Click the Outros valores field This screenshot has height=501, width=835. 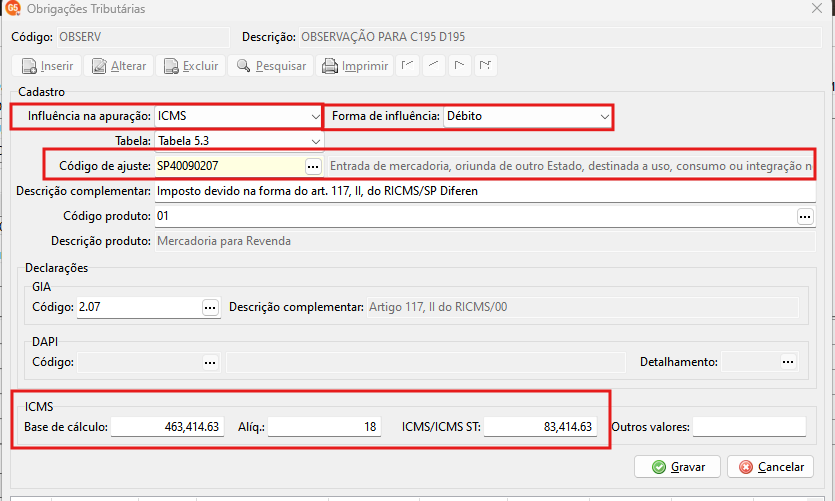pyautogui.click(x=749, y=426)
